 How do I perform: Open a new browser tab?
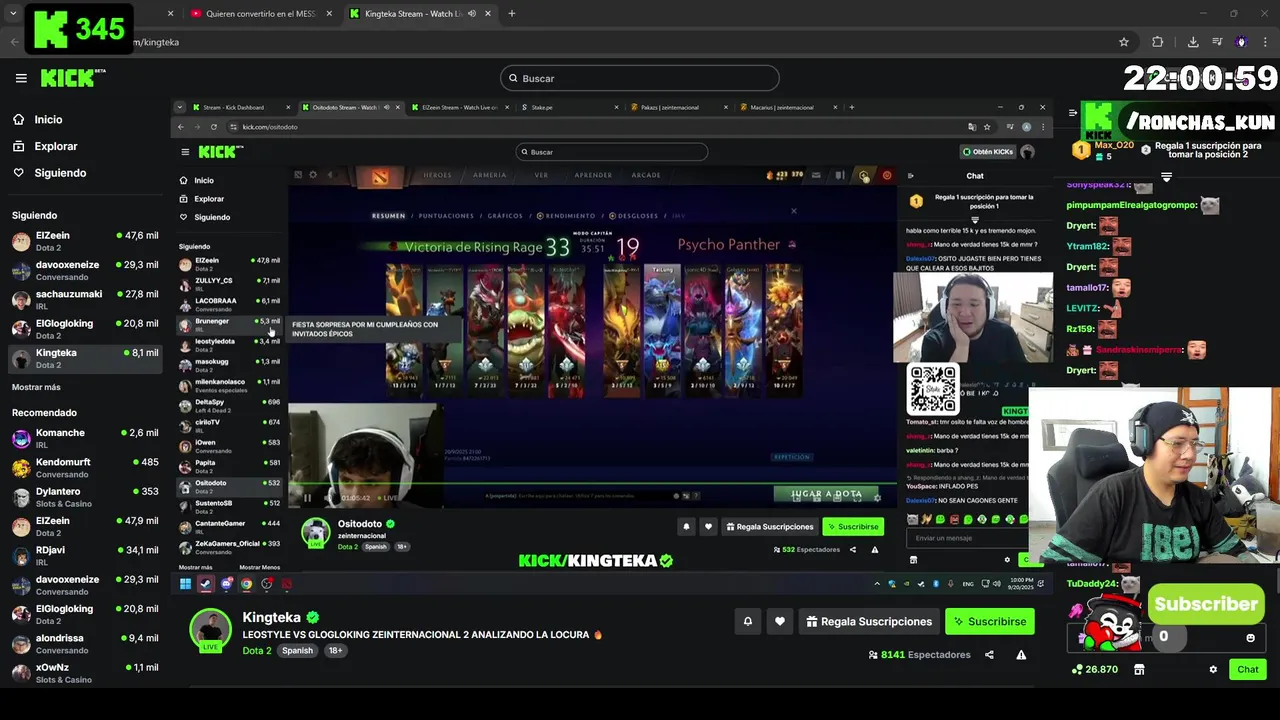tap(511, 14)
